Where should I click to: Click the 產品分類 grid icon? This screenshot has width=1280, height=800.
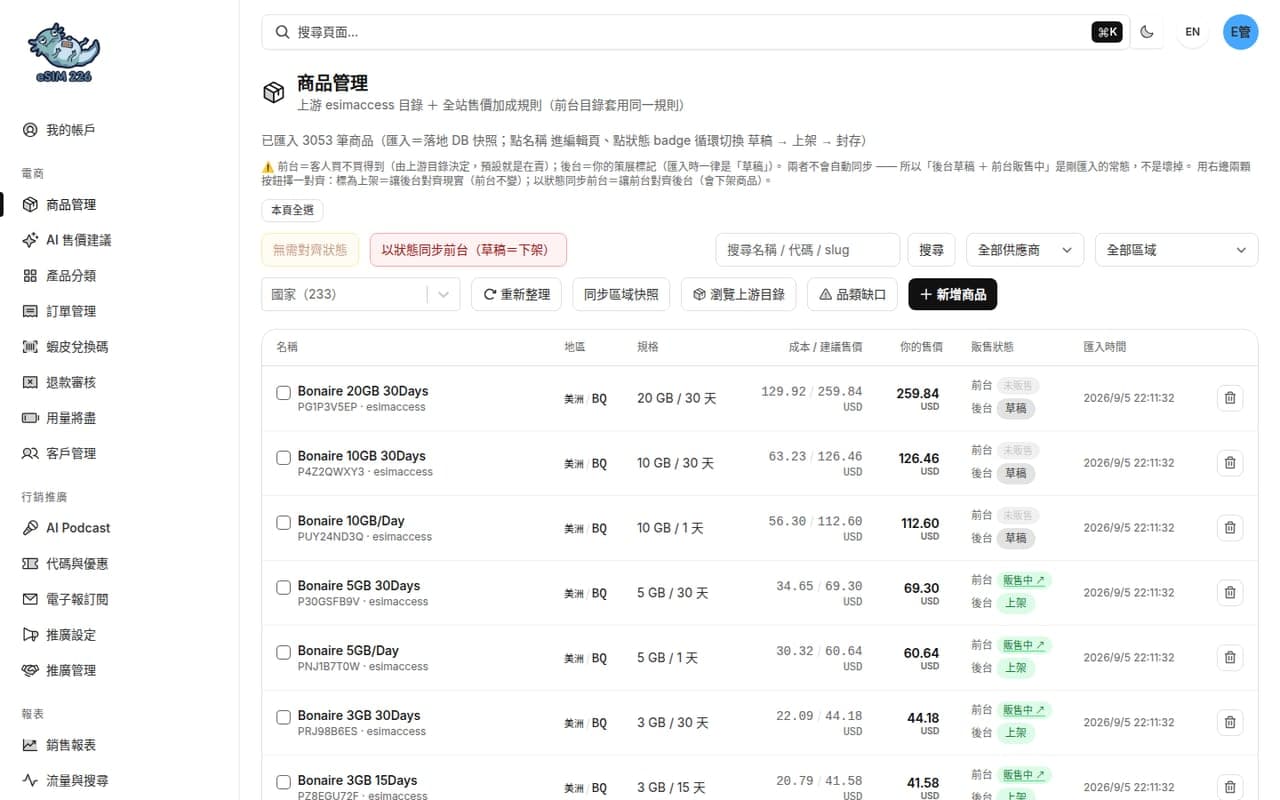(x=30, y=276)
